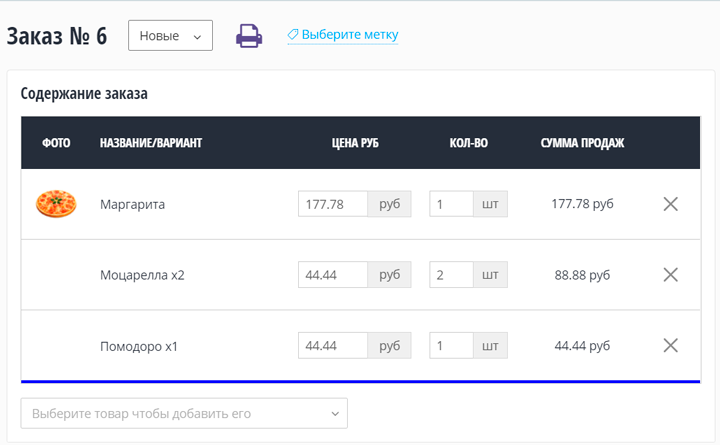Click the Сумма продаж column header
The width and height of the screenshot is (720, 445).
(582, 143)
